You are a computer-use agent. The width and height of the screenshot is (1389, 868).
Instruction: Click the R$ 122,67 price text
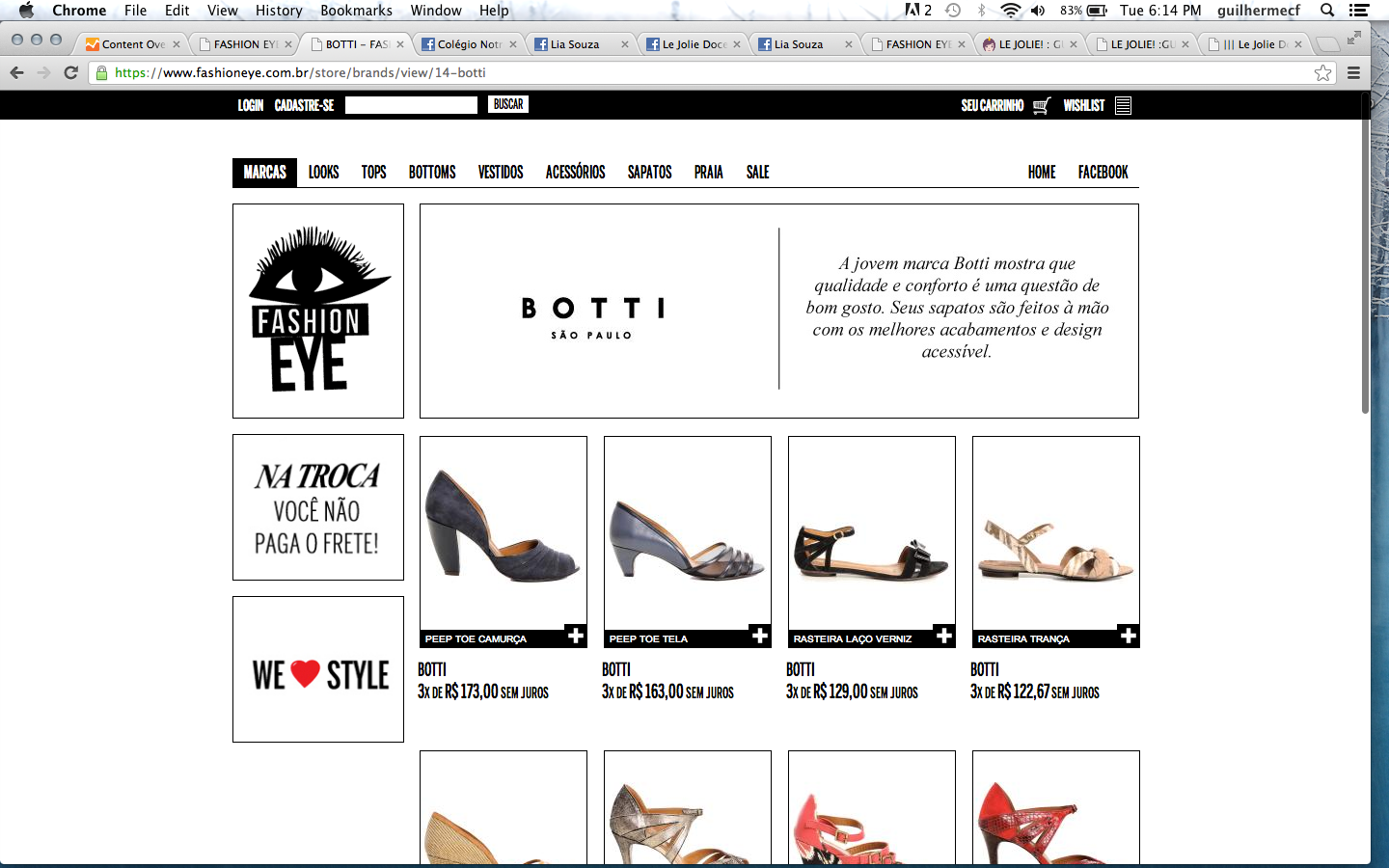tap(1023, 692)
